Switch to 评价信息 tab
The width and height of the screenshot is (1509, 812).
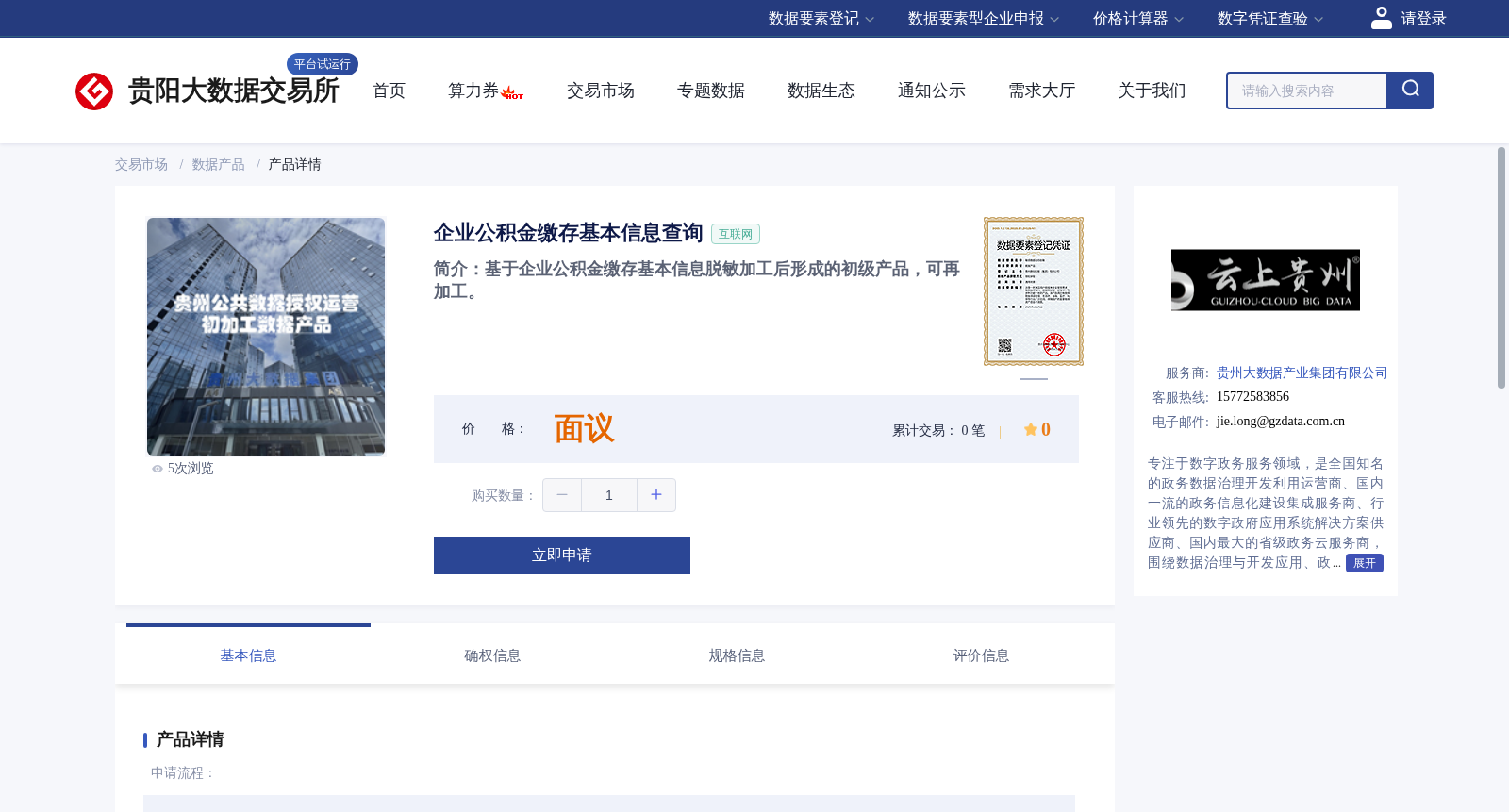tap(981, 655)
